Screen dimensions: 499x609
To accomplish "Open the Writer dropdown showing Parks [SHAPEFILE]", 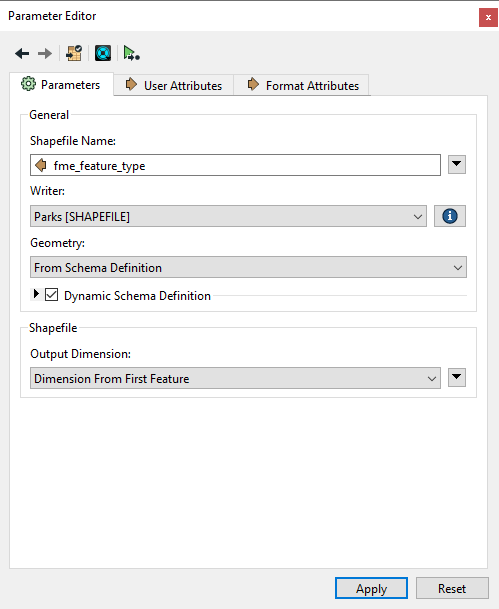I will [228, 216].
